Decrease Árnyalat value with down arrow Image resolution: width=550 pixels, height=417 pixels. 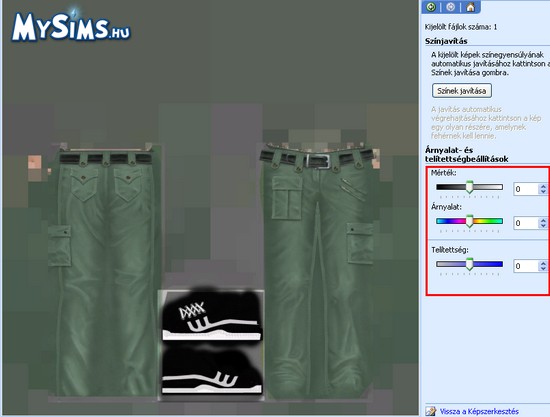[543, 226]
